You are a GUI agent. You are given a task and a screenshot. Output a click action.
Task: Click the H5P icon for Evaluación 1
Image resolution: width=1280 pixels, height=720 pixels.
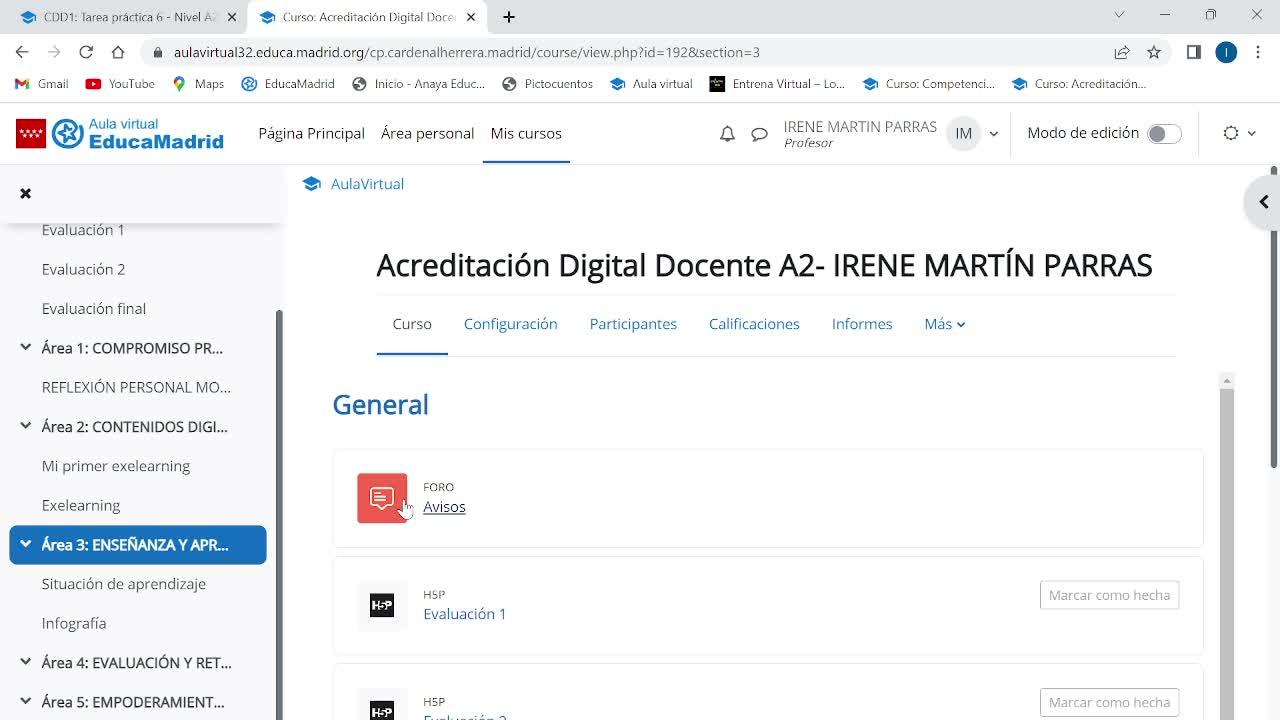coord(382,605)
